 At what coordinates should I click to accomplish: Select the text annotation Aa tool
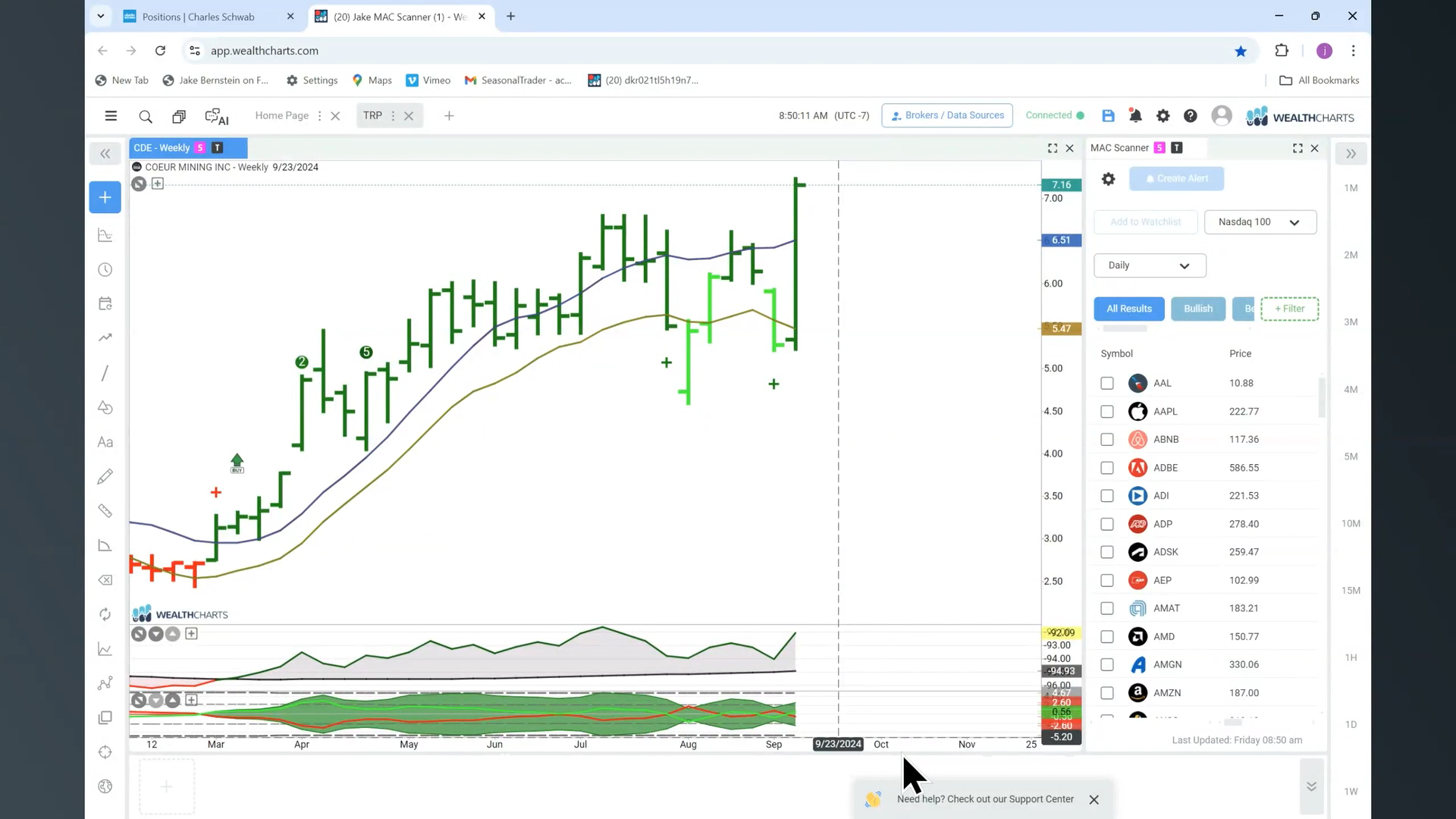(x=105, y=442)
